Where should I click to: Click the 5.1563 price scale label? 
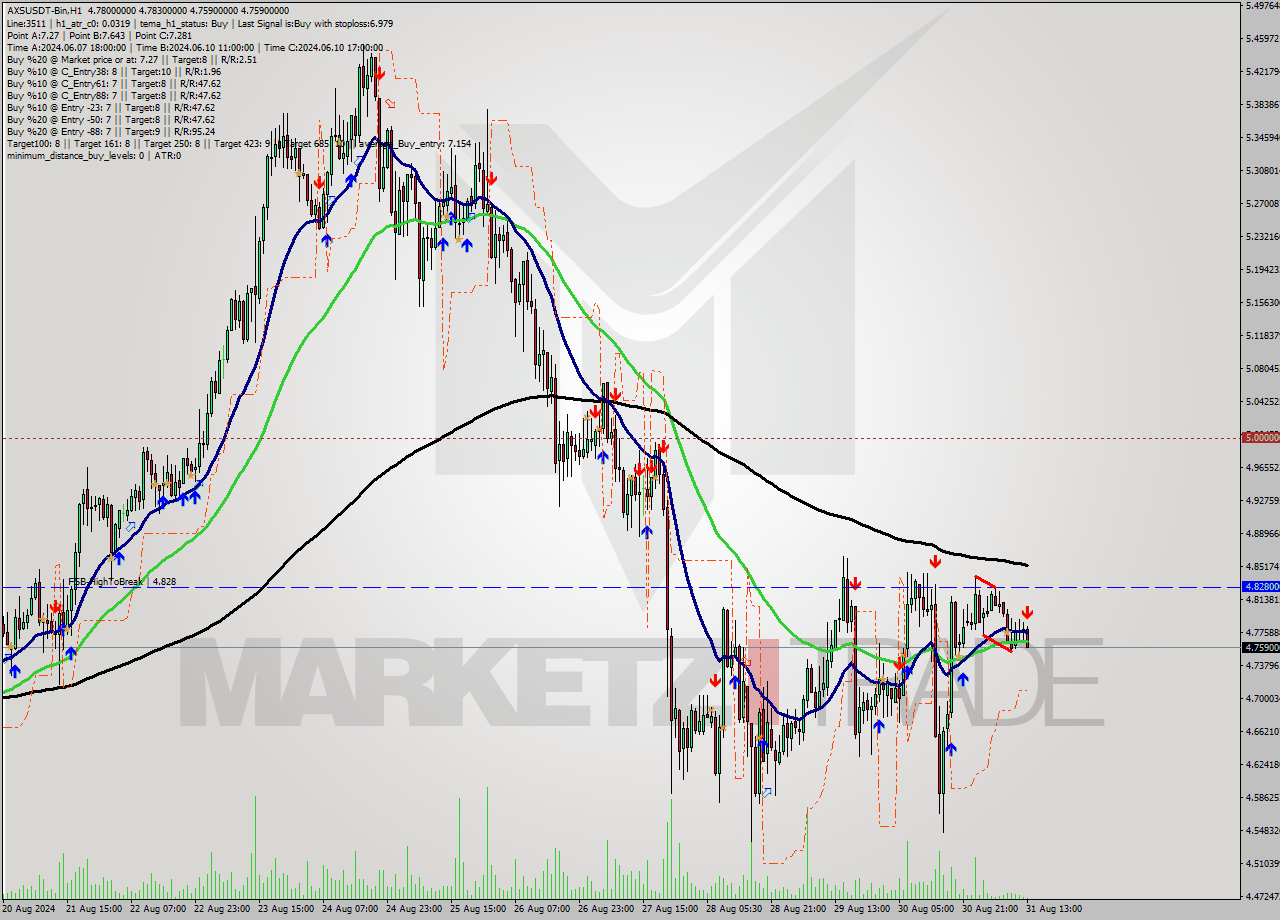pyautogui.click(x=1262, y=303)
